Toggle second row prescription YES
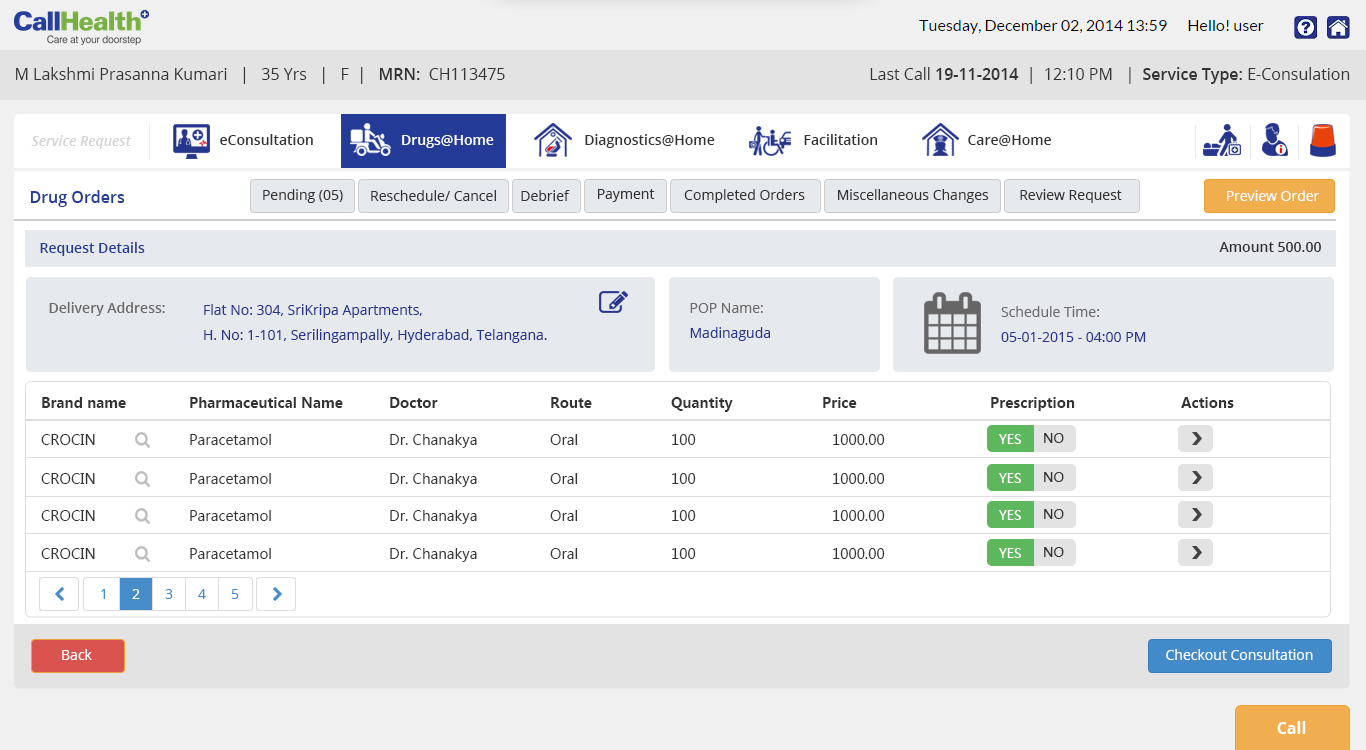The width and height of the screenshot is (1366, 750). click(x=1010, y=478)
